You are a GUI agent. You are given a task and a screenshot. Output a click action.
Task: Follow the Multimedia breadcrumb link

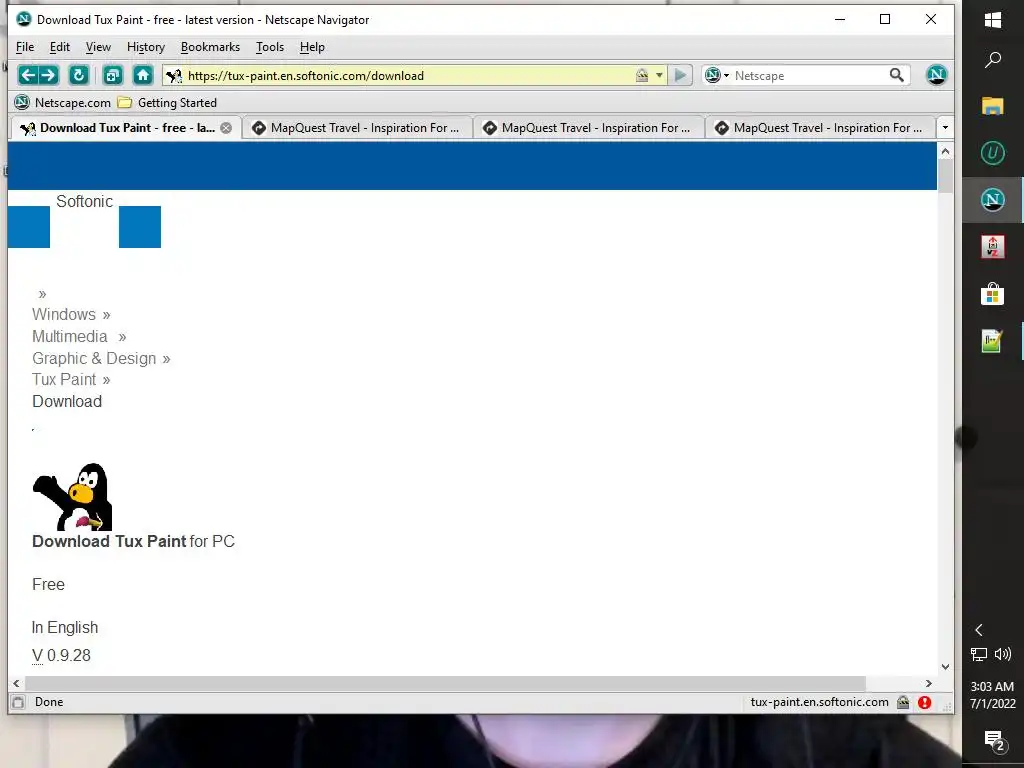tap(70, 336)
